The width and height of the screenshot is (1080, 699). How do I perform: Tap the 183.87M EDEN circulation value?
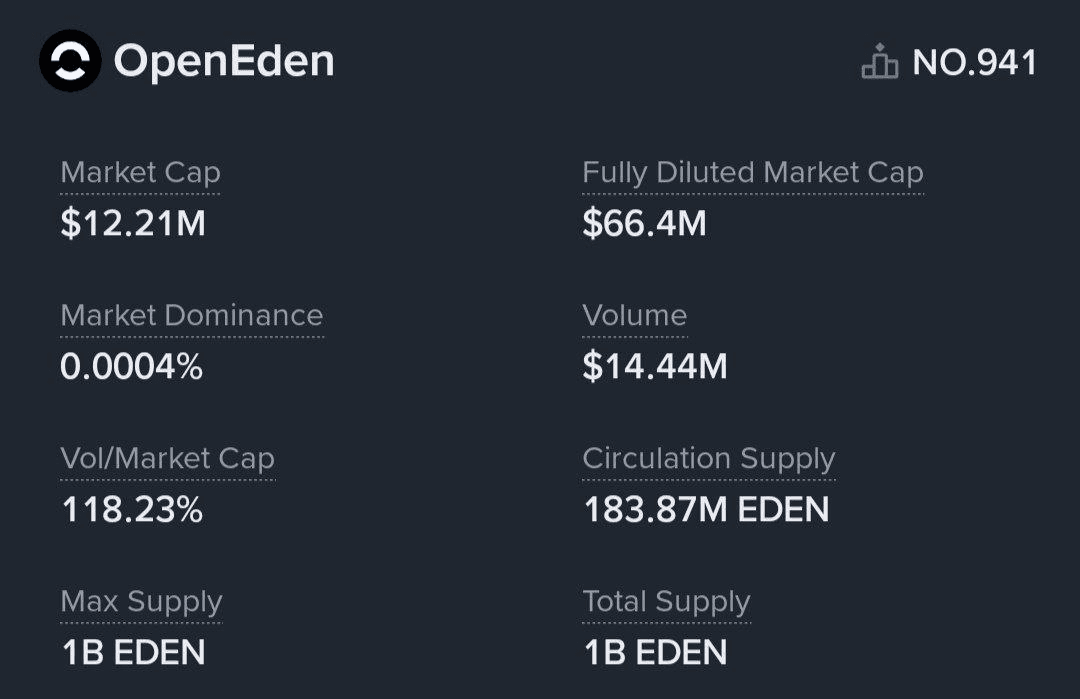coord(706,510)
